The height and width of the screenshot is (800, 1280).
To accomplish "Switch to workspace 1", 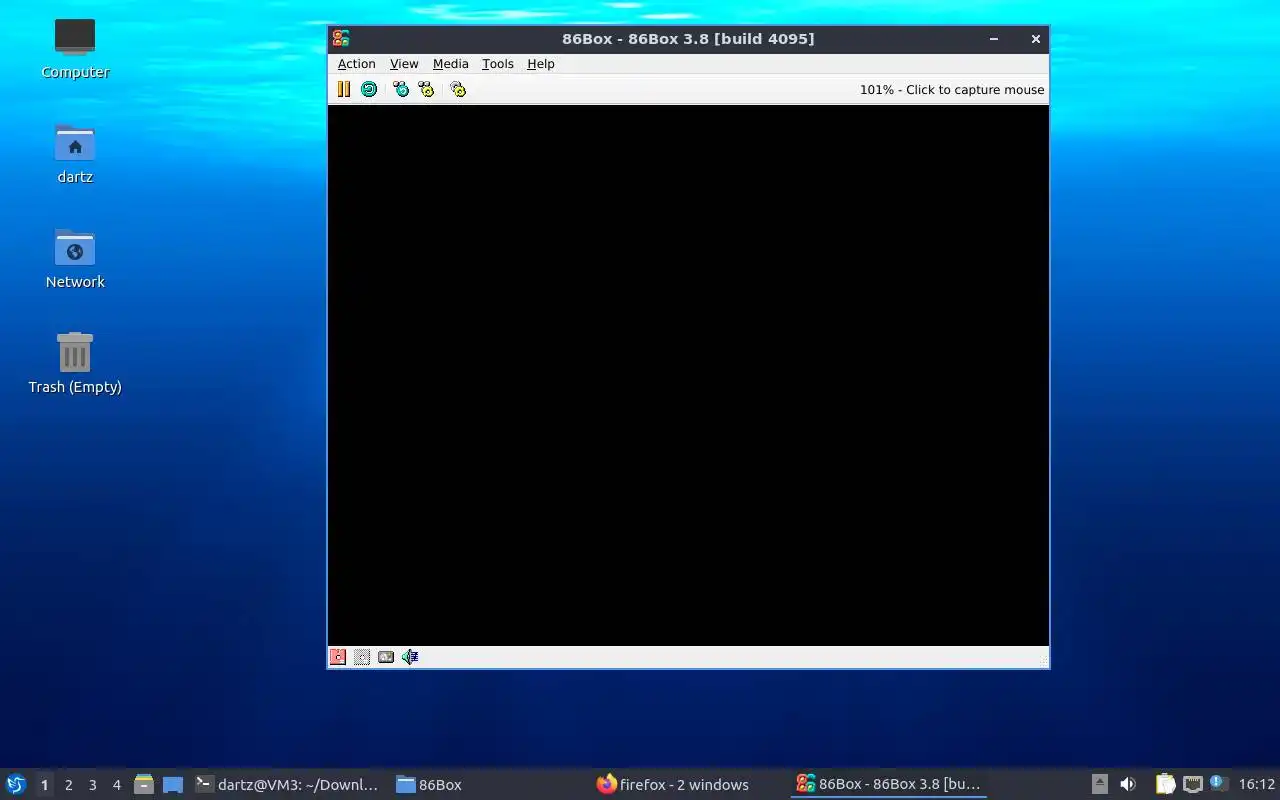I will pos(44,784).
